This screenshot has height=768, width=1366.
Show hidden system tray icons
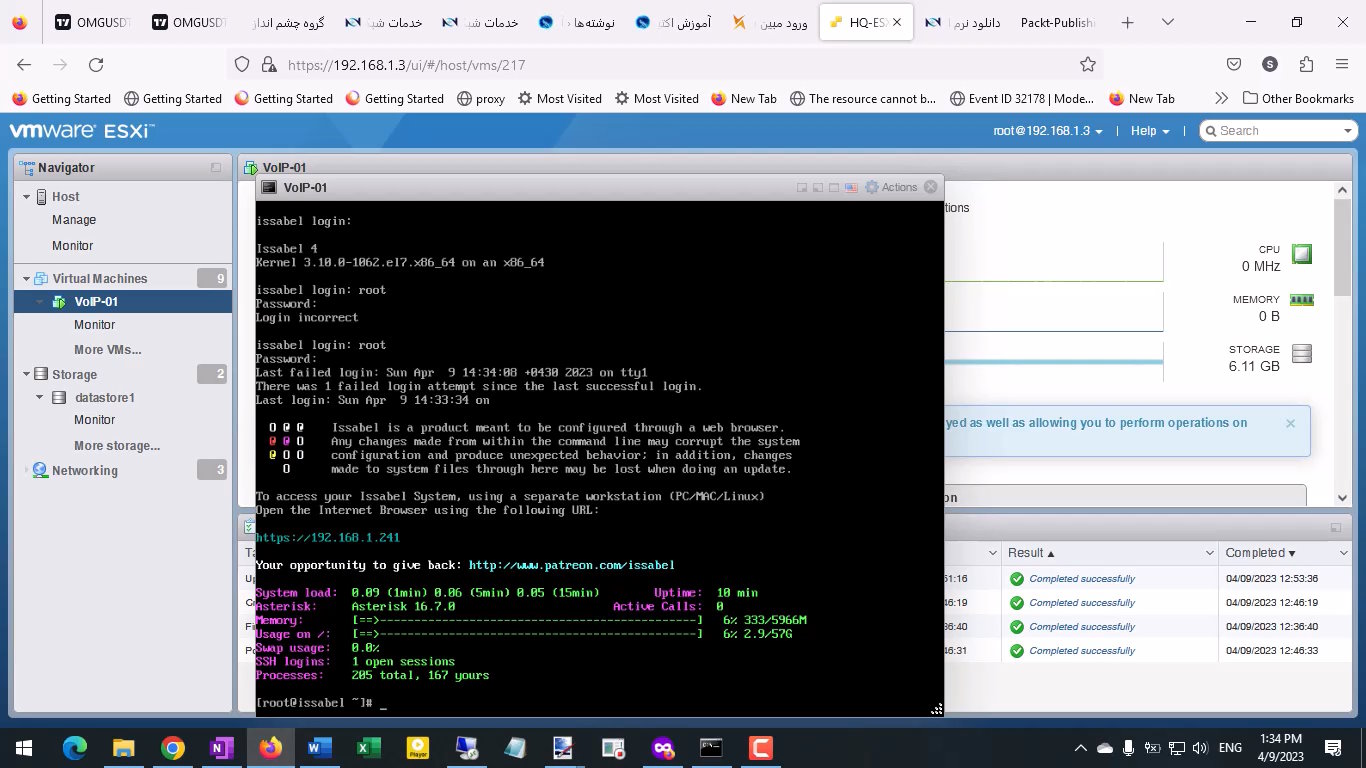coord(1080,747)
